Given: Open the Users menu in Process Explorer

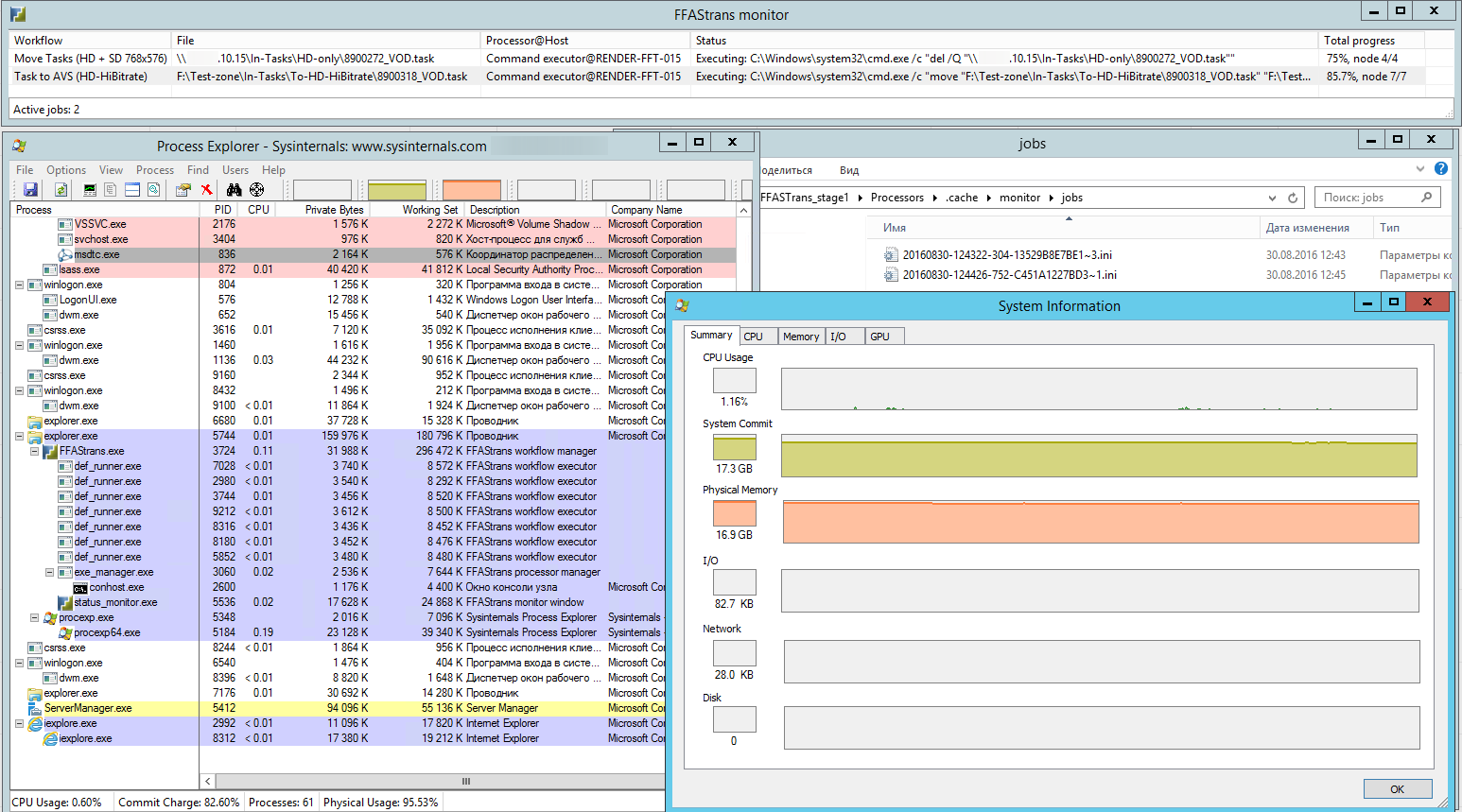Looking at the screenshot, I should [235, 170].
